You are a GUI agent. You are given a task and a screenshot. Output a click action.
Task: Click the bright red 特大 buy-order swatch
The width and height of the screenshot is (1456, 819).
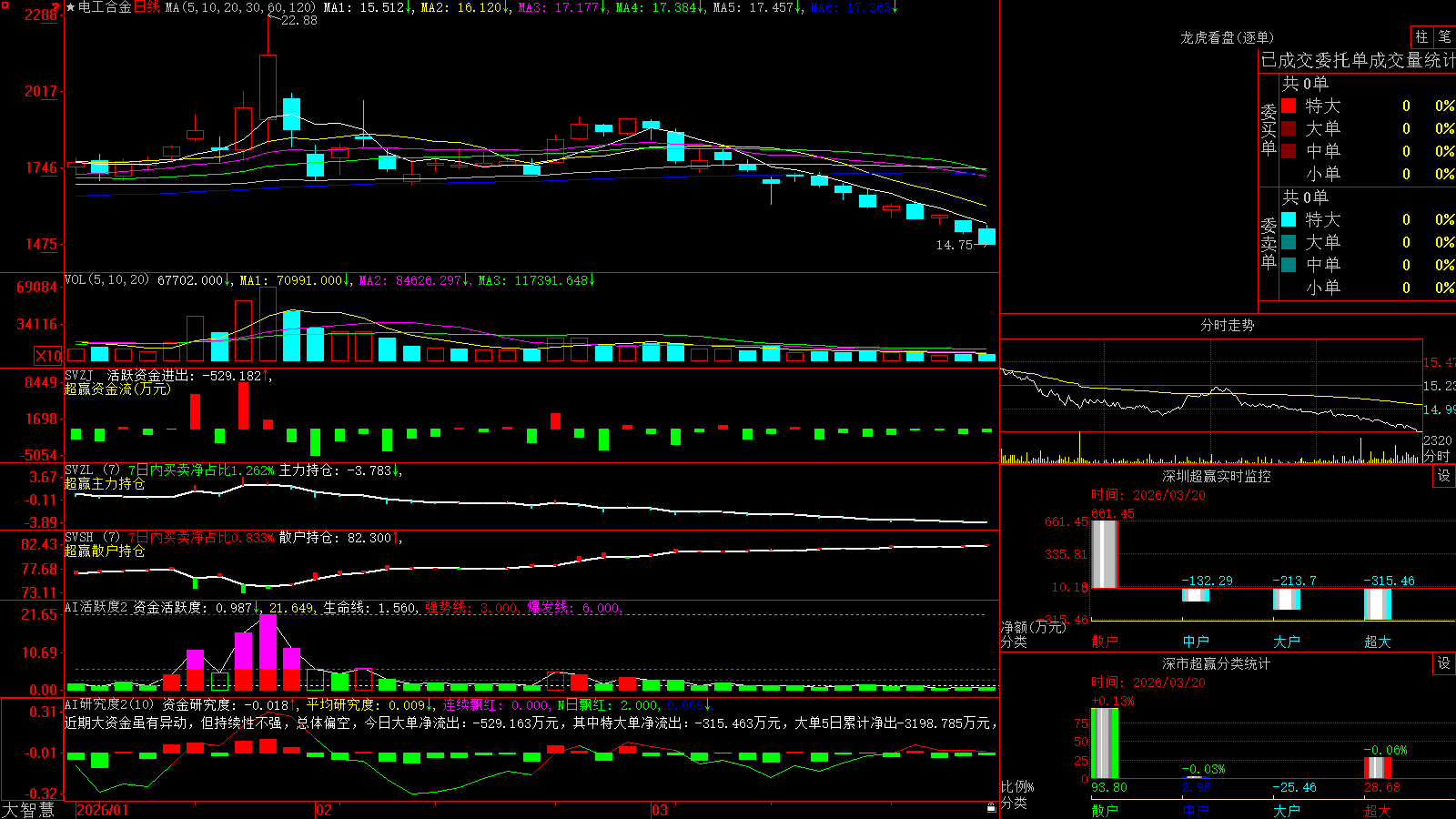(x=1289, y=106)
